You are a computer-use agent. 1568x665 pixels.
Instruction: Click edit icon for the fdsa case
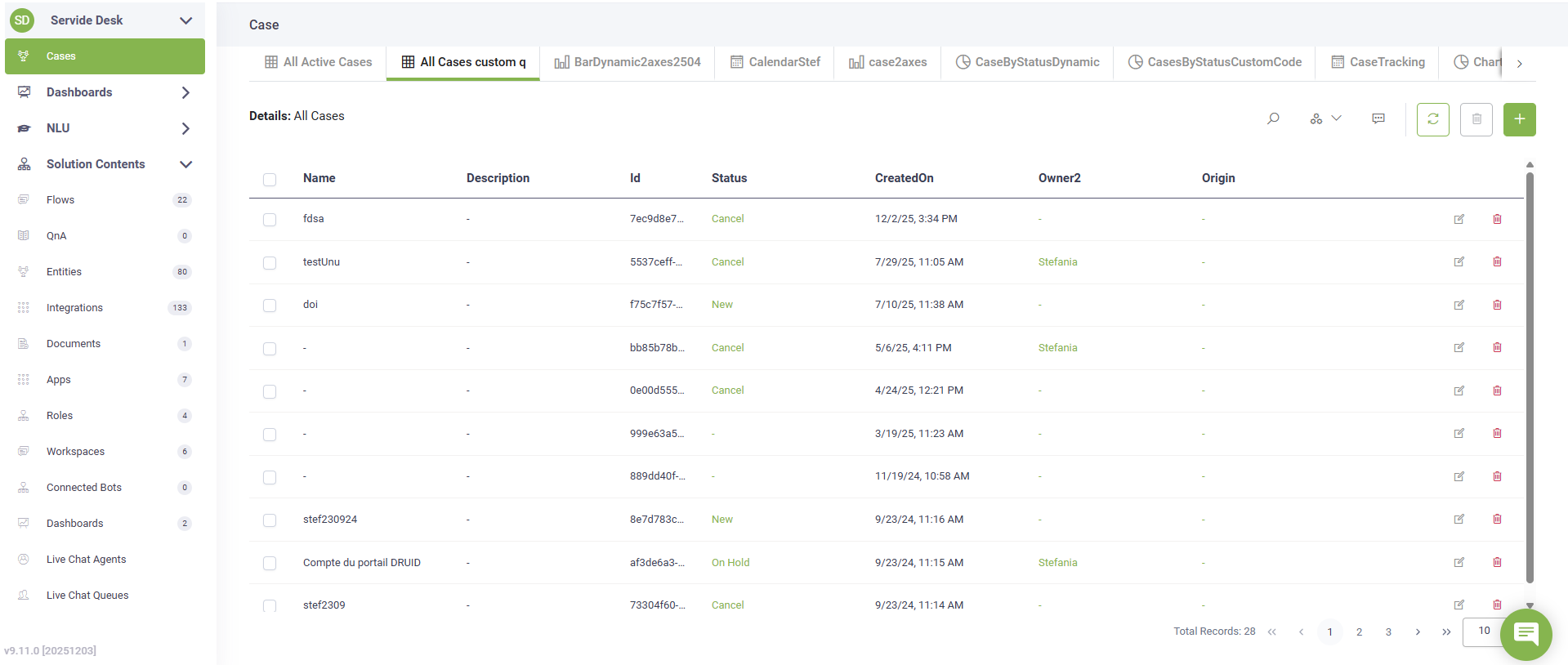pos(1459,219)
